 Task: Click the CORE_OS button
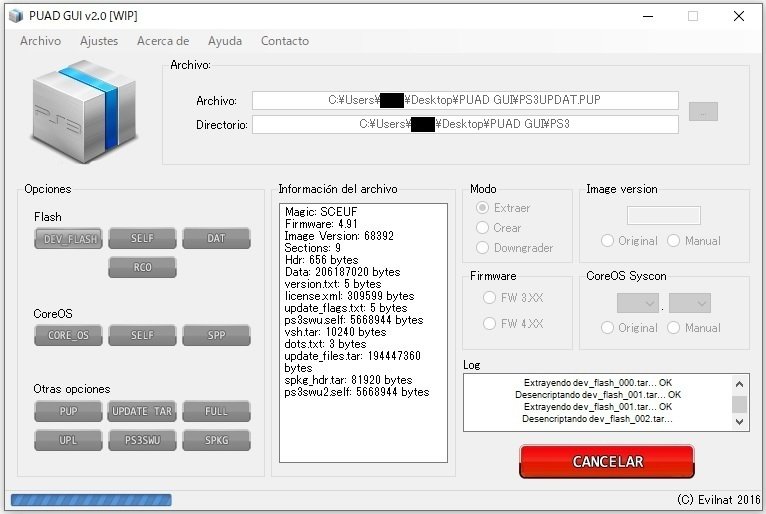point(68,335)
